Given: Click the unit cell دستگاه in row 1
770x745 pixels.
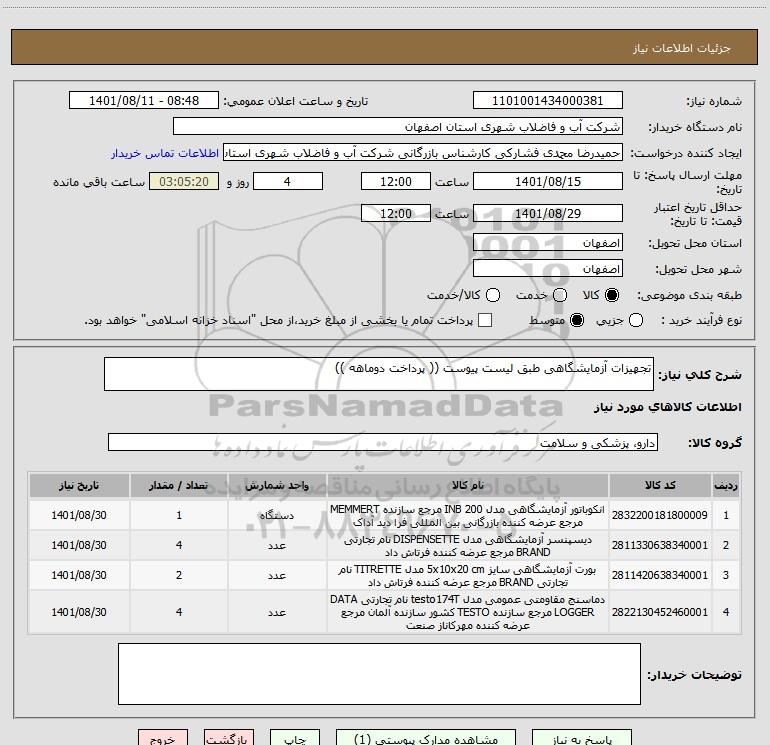Looking at the screenshot, I should point(277,516).
